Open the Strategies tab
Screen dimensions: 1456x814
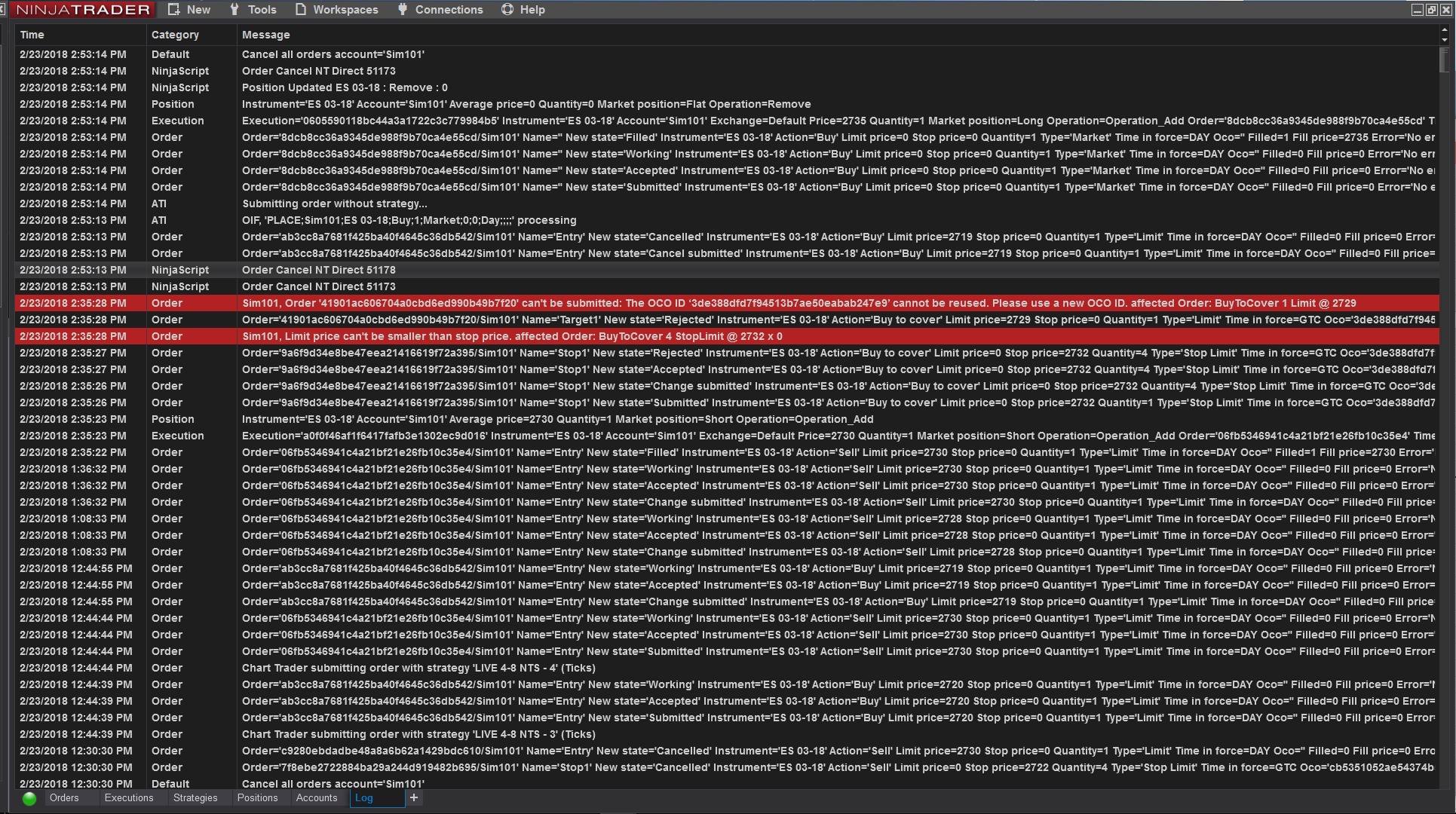pyautogui.click(x=195, y=798)
